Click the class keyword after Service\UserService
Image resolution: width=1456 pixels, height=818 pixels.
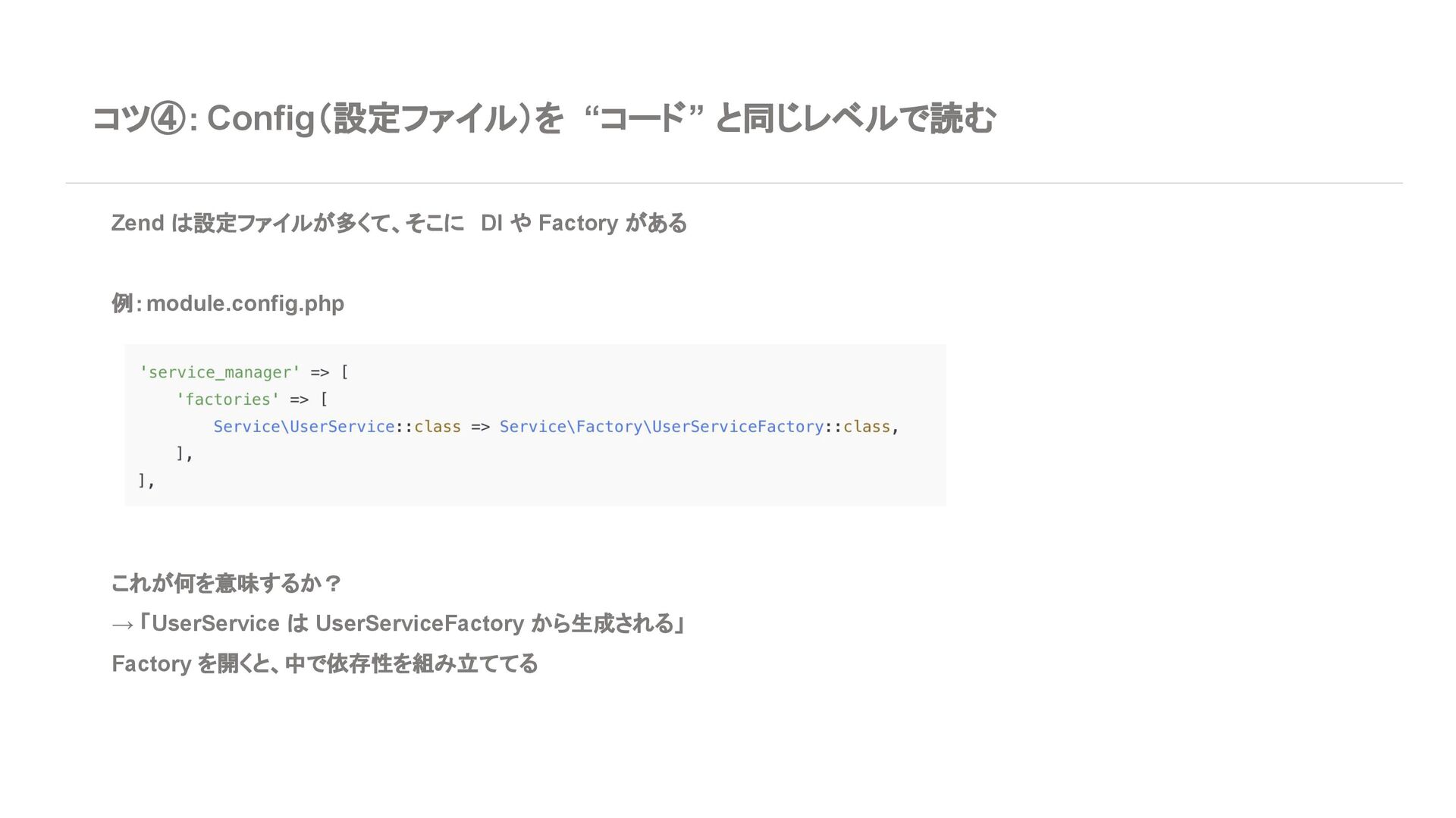point(438,427)
